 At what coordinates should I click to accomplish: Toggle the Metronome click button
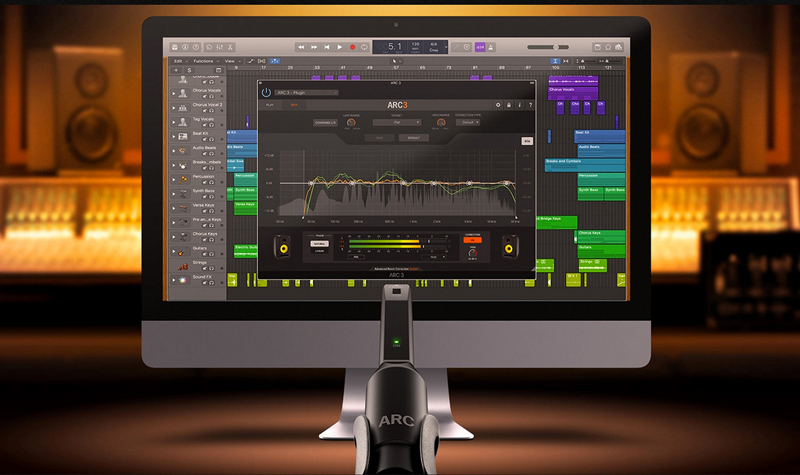[491, 47]
